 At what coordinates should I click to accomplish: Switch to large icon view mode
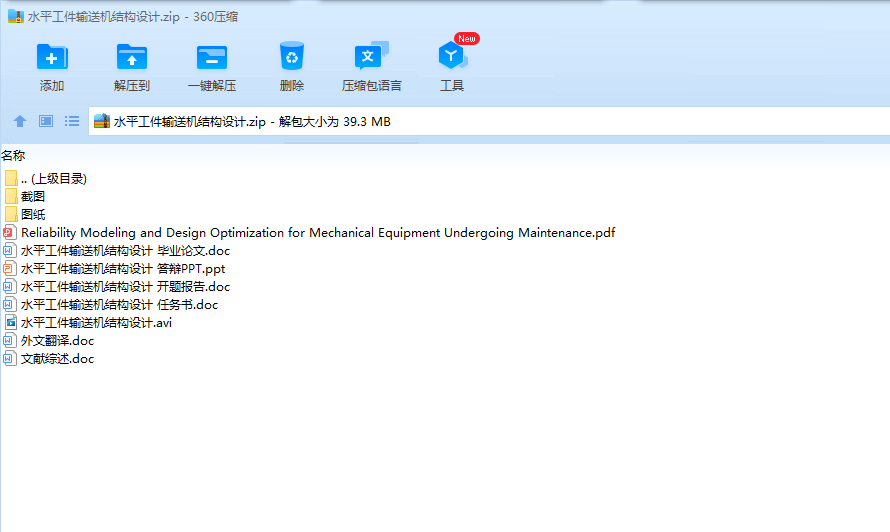46,121
